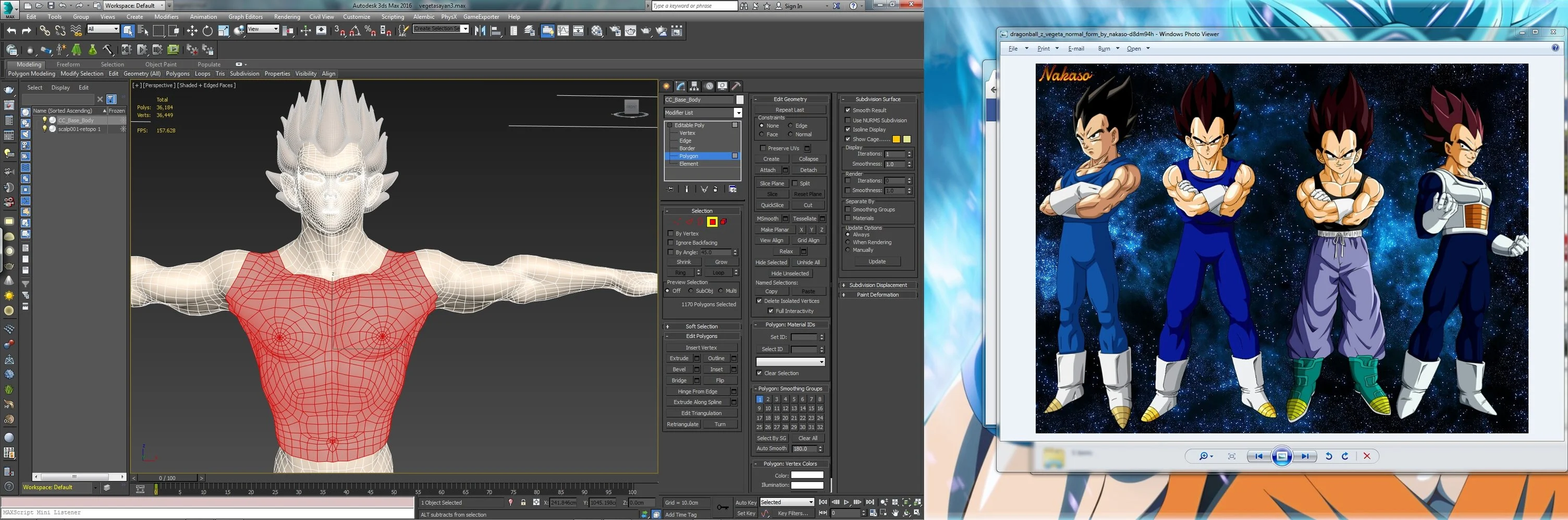Viewport: 1568px width, 520px height.
Task: Select Manually update option
Action: [x=848, y=250]
